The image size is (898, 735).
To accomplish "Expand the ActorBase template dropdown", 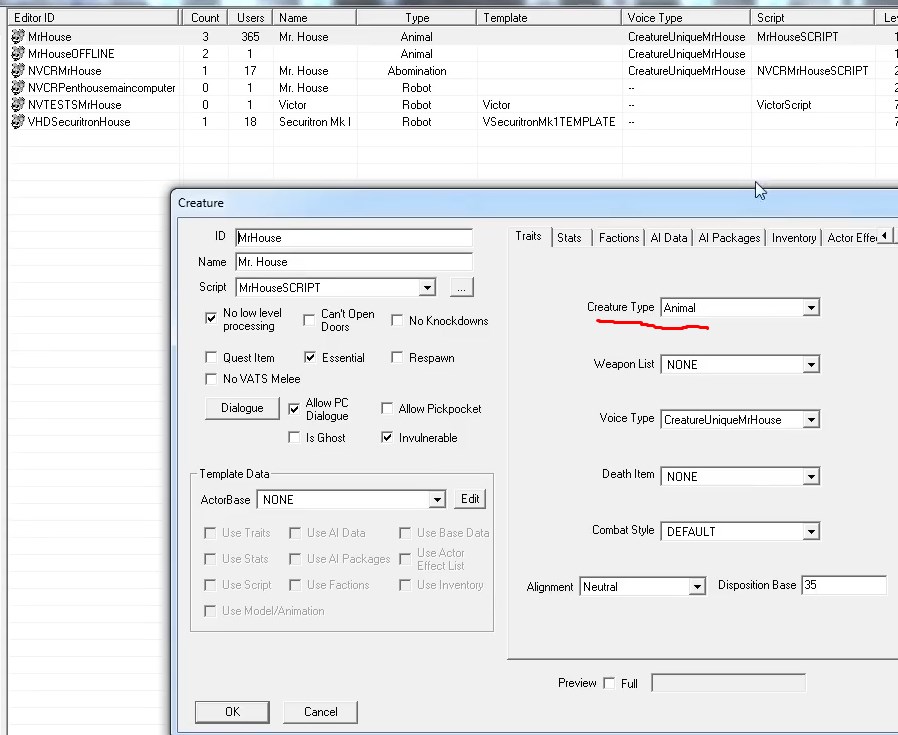I will [437, 500].
